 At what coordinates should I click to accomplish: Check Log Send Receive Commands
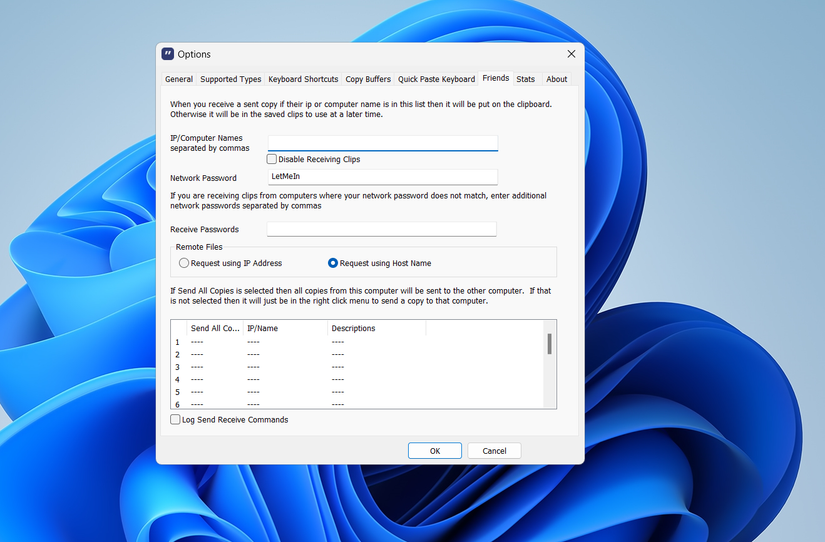pyautogui.click(x=175, y=419)
